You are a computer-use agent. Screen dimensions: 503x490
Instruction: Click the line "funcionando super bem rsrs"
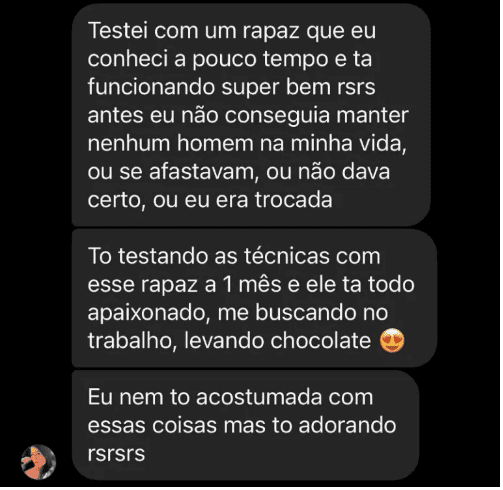(x=233, y=88)
